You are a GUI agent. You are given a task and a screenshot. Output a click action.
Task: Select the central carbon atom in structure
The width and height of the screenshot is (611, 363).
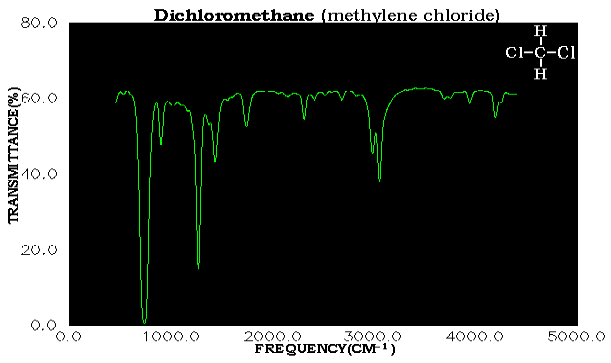(x=540, y=52)
